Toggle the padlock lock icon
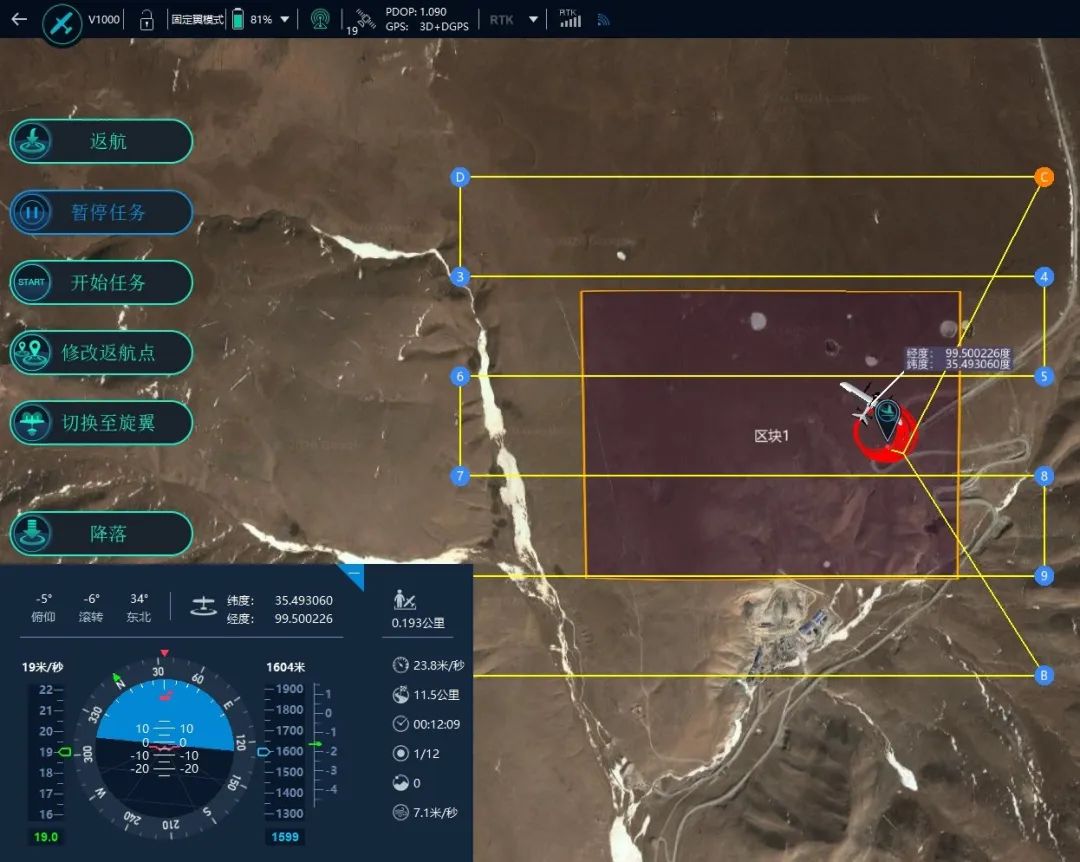 tap(147, 19)
